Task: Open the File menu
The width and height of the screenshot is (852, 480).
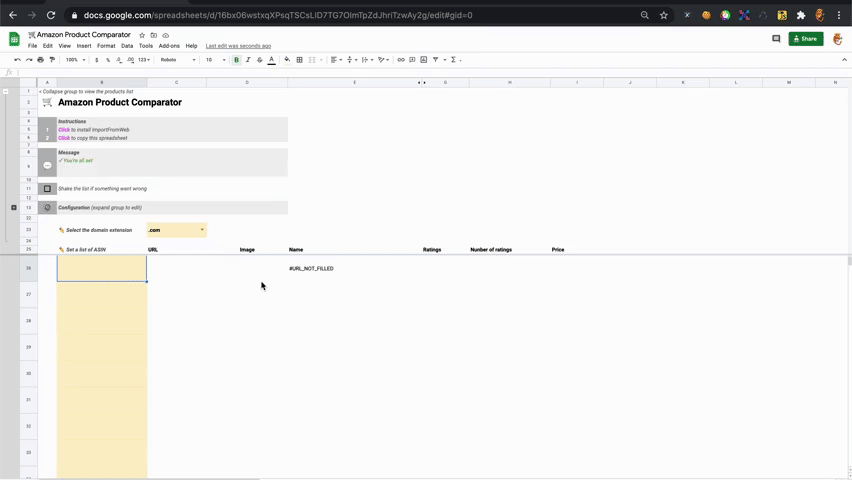Action: pyautogui.click(x=33, y=46)
